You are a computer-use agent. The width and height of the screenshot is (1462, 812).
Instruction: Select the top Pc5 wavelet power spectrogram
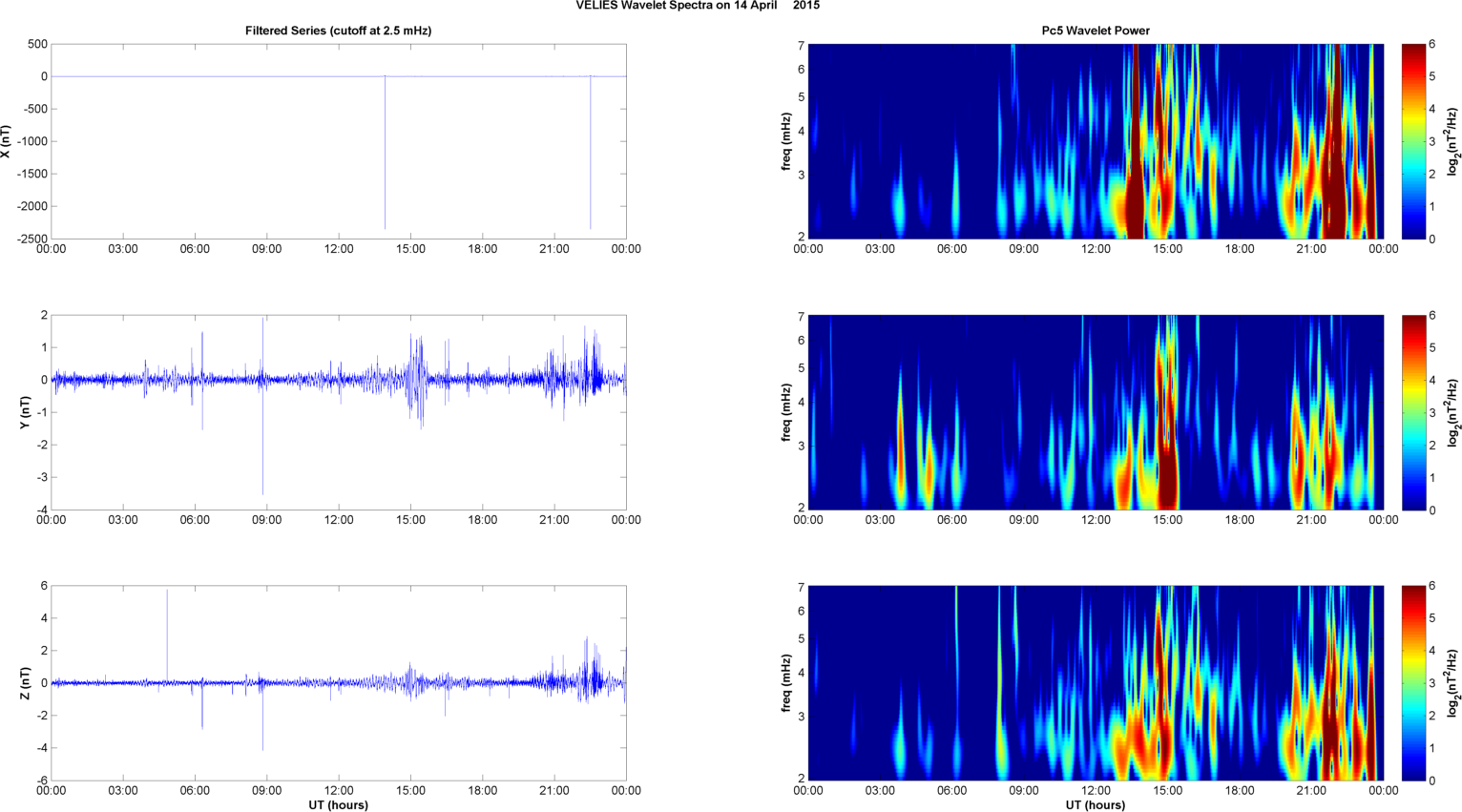coord(1096,141)
